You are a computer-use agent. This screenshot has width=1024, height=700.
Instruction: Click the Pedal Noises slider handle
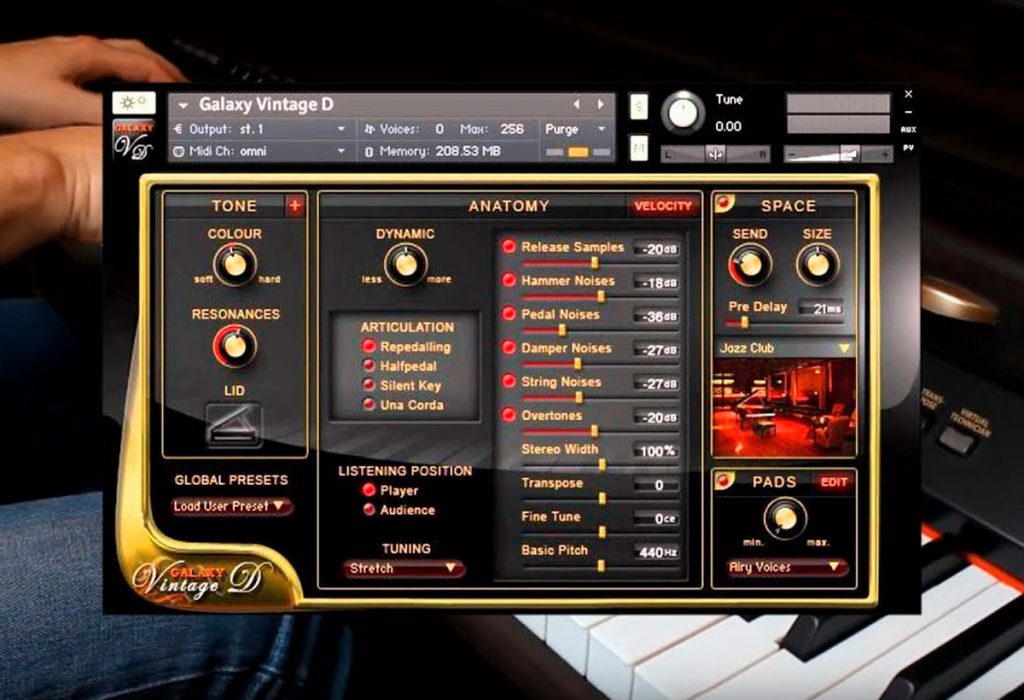562,330
